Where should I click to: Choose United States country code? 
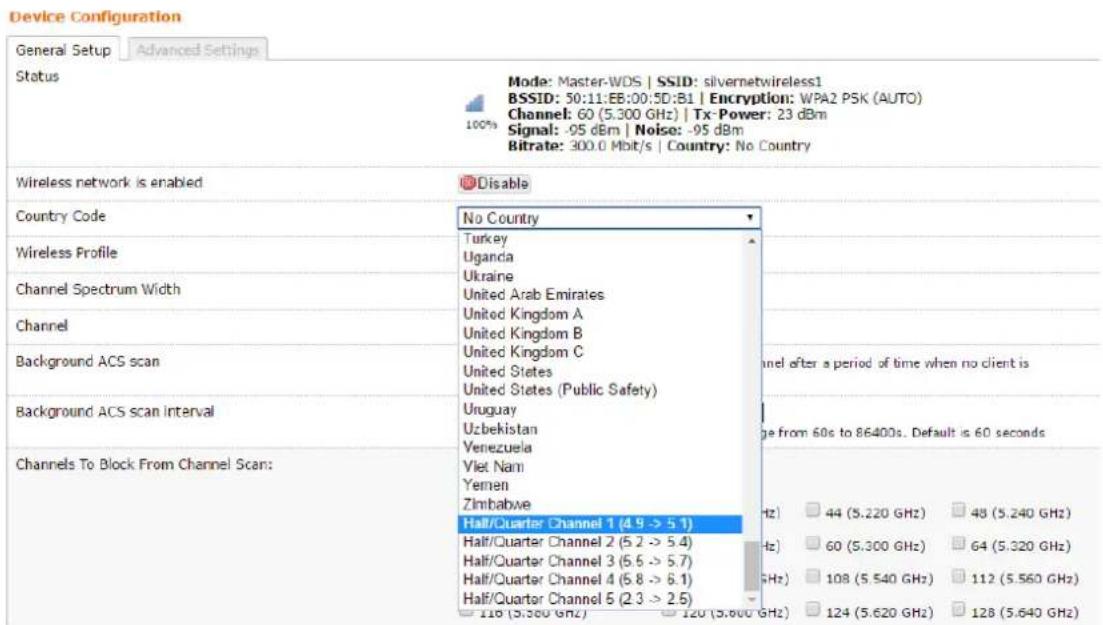507,371
